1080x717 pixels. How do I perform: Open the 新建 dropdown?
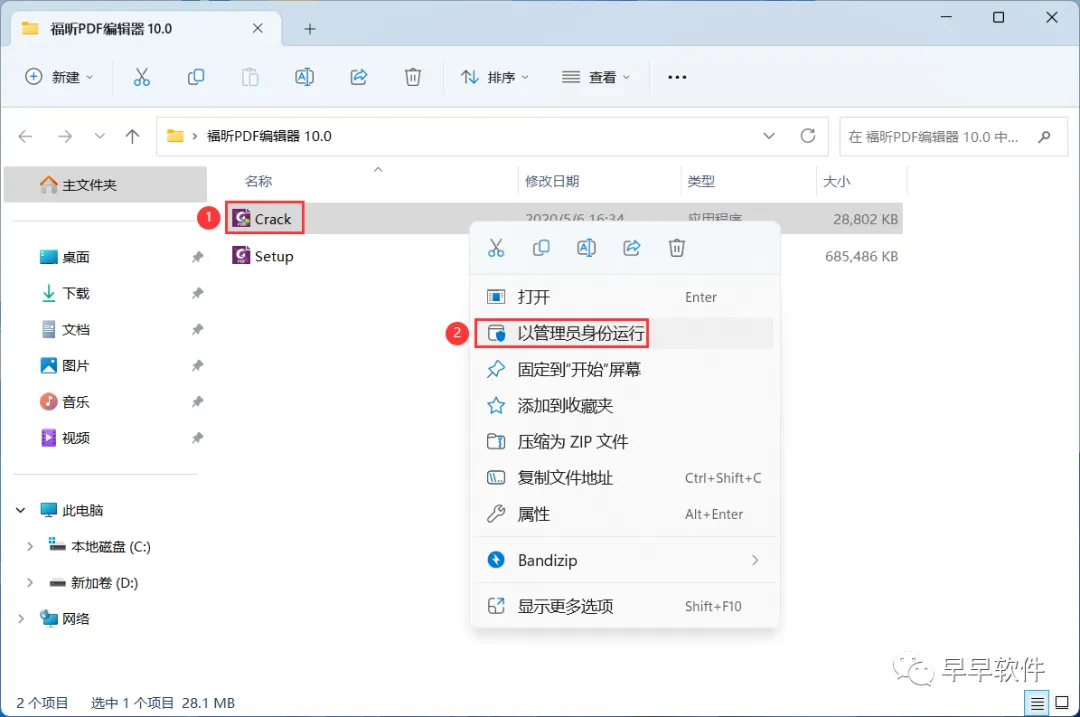(59, 77)
